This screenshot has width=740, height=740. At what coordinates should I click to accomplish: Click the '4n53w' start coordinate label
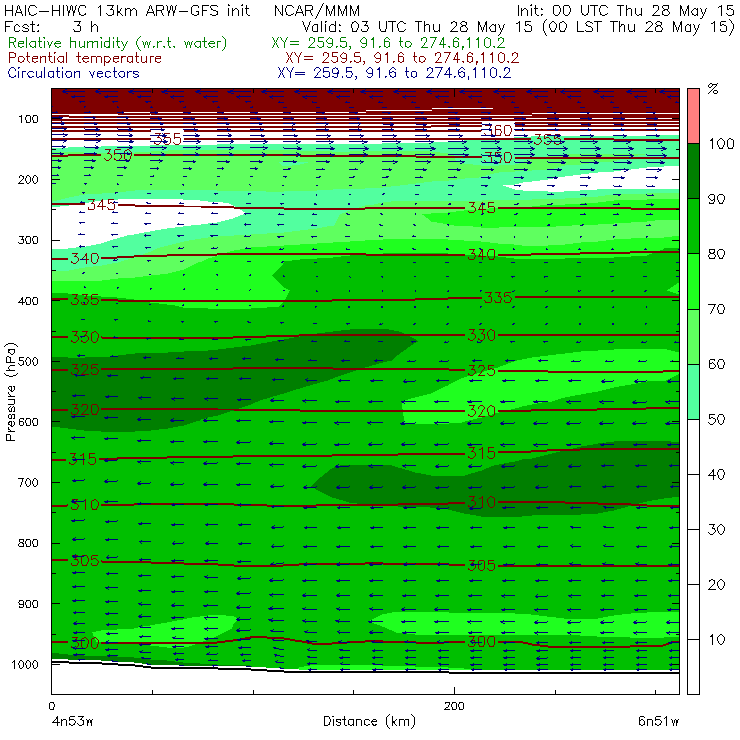click(72, 721)
